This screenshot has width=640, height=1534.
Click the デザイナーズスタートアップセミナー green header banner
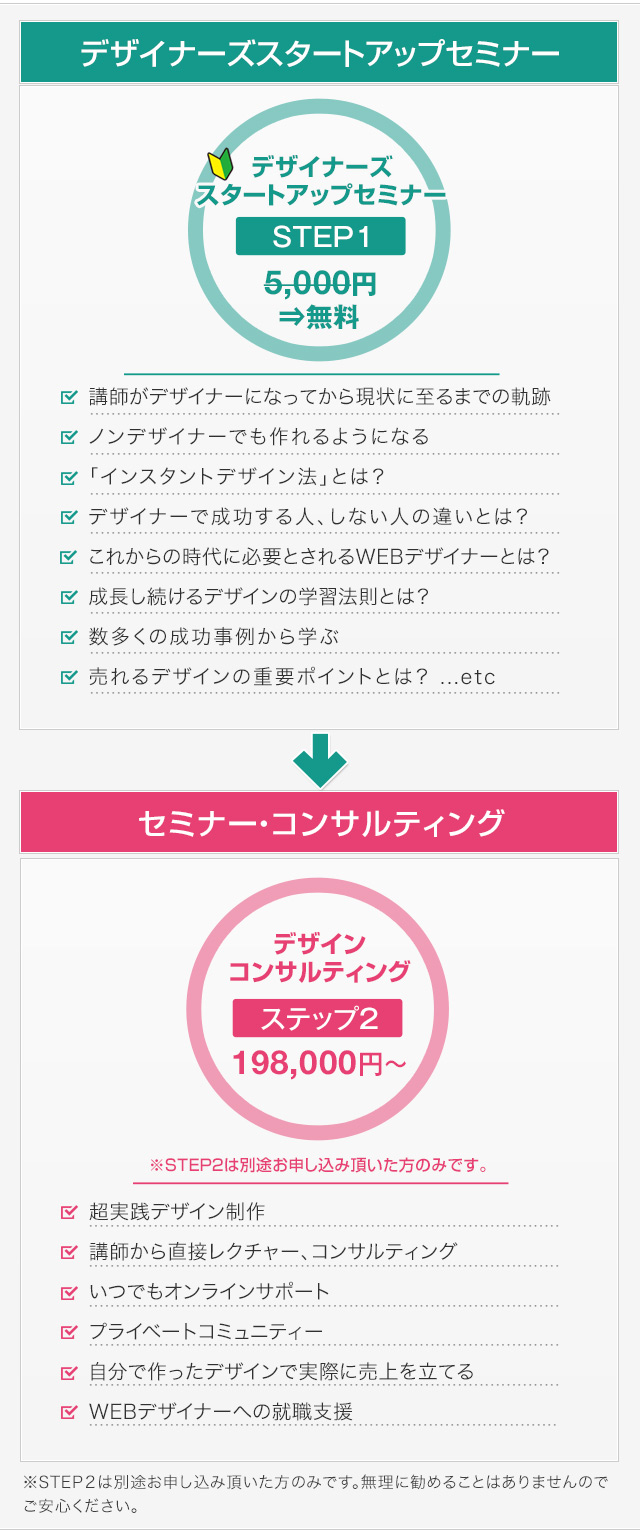coord(319,53)
